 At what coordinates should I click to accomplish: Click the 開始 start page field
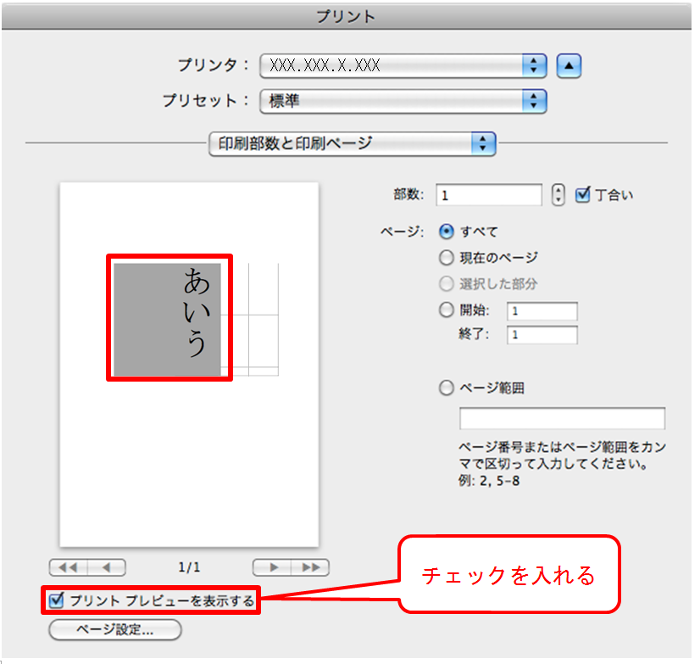pos(542,311)
